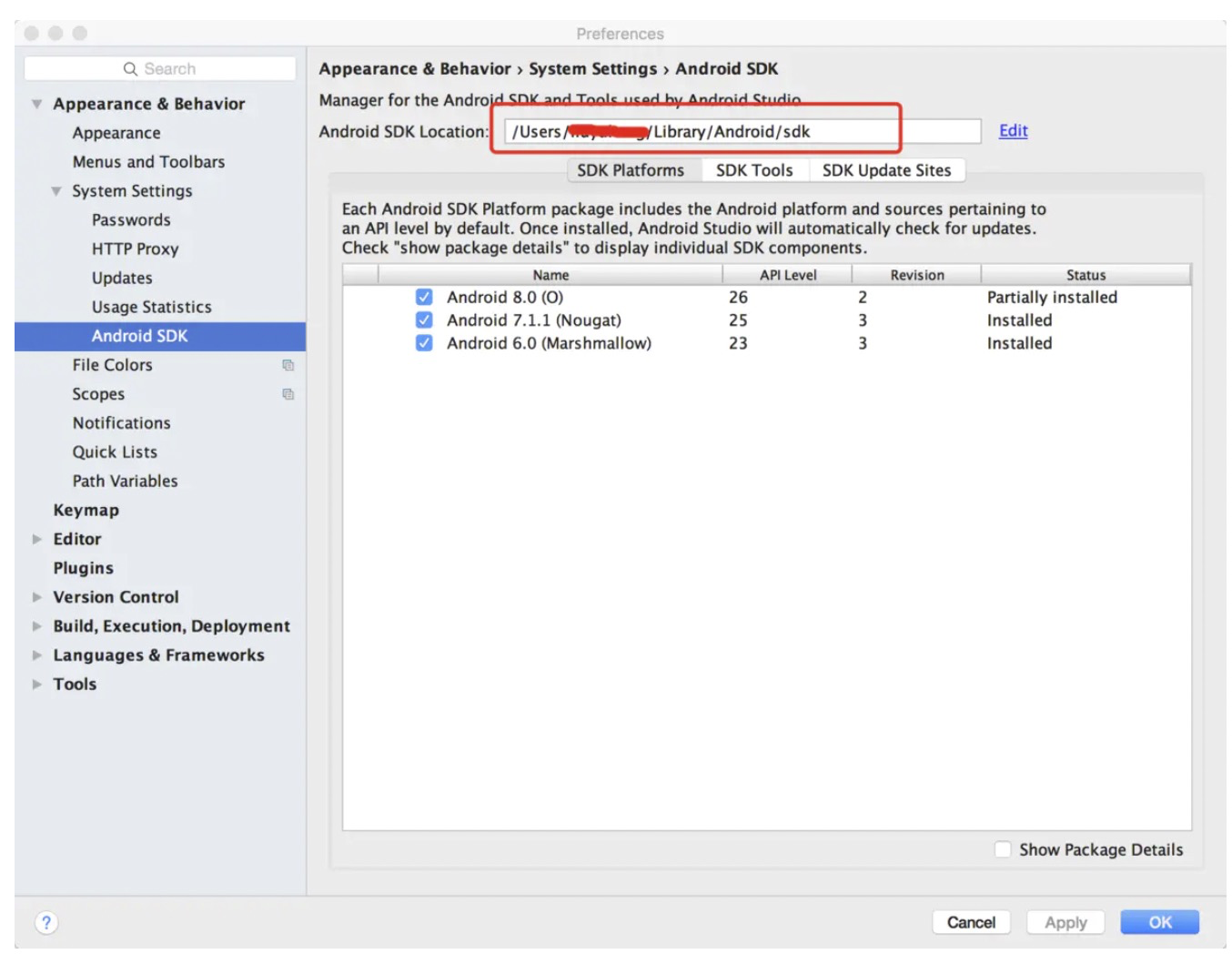The height and width of the screenshot is (954, 1232).
Task: Expand Languages & Frameworks arrow
Action: 37,655
